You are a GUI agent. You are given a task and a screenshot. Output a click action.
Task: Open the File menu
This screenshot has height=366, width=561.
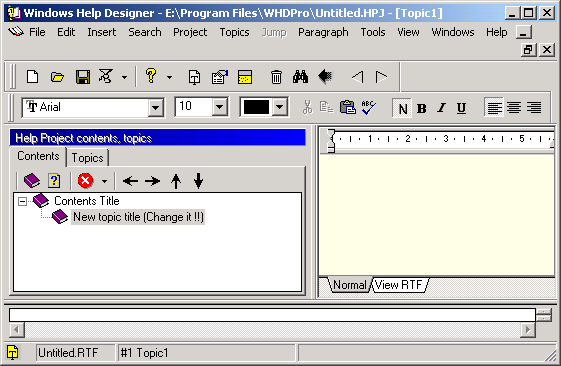(x=37, y=32)
